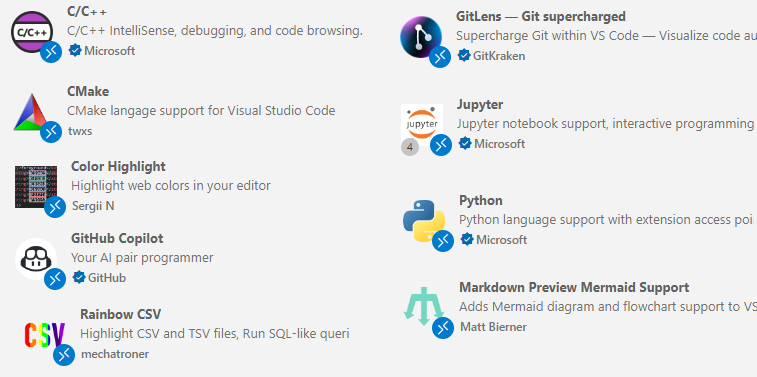The image size is (757, 377).
Task: Click description starting 'Highlight CSV and TSV files'
Action: point(215,334)
